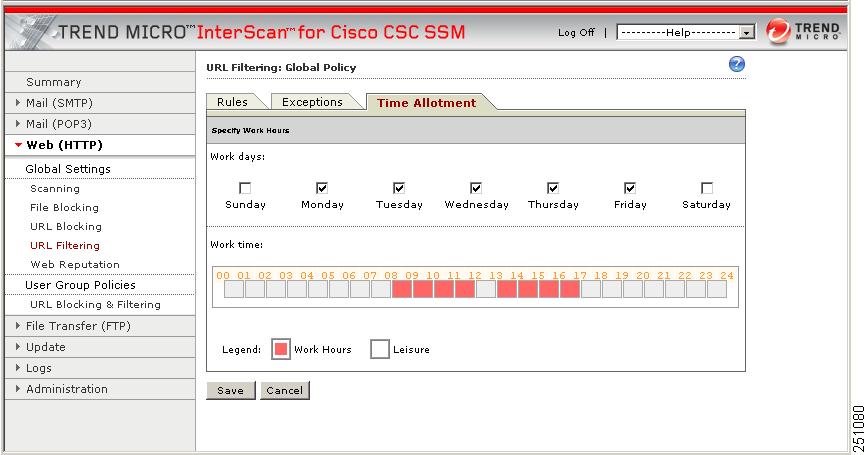Mark the 17 hour block as work time
The image size is (866, 455).
[590, 289]
